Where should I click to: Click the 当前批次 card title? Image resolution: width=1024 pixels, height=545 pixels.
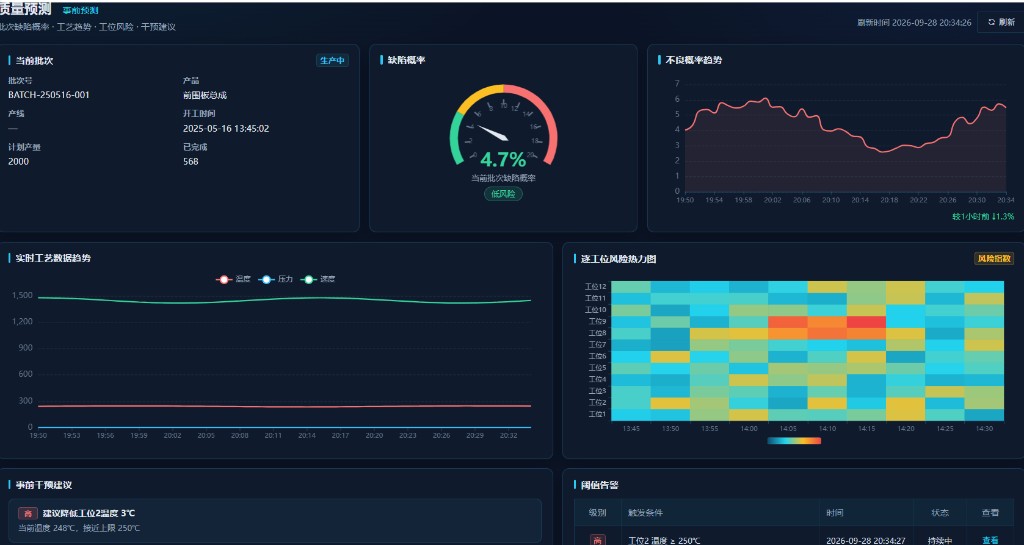coord(34,61)
